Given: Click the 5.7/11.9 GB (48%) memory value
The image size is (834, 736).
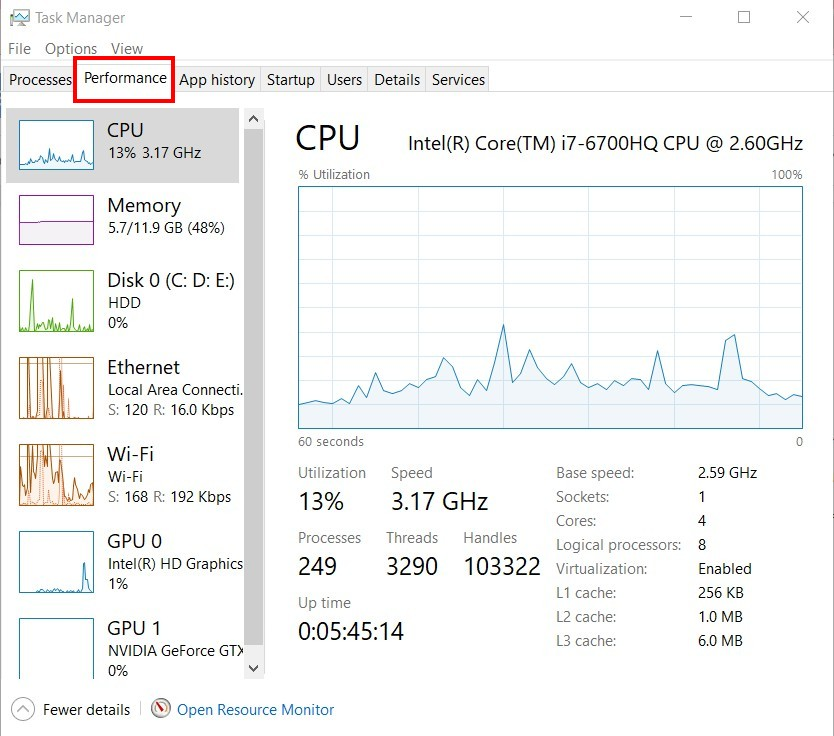Looking at the screenshot, I should pos(166,228).
